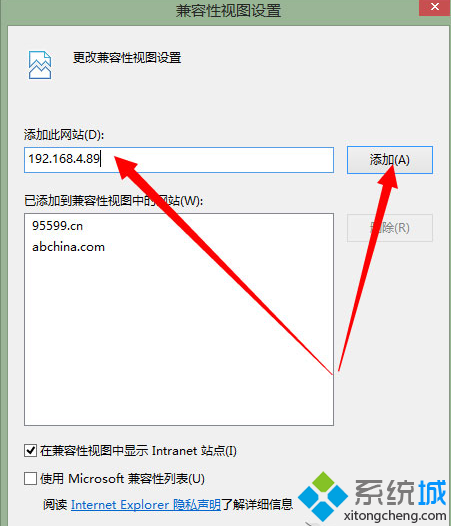Click the 添加(A) button

[x=390, y=160]
